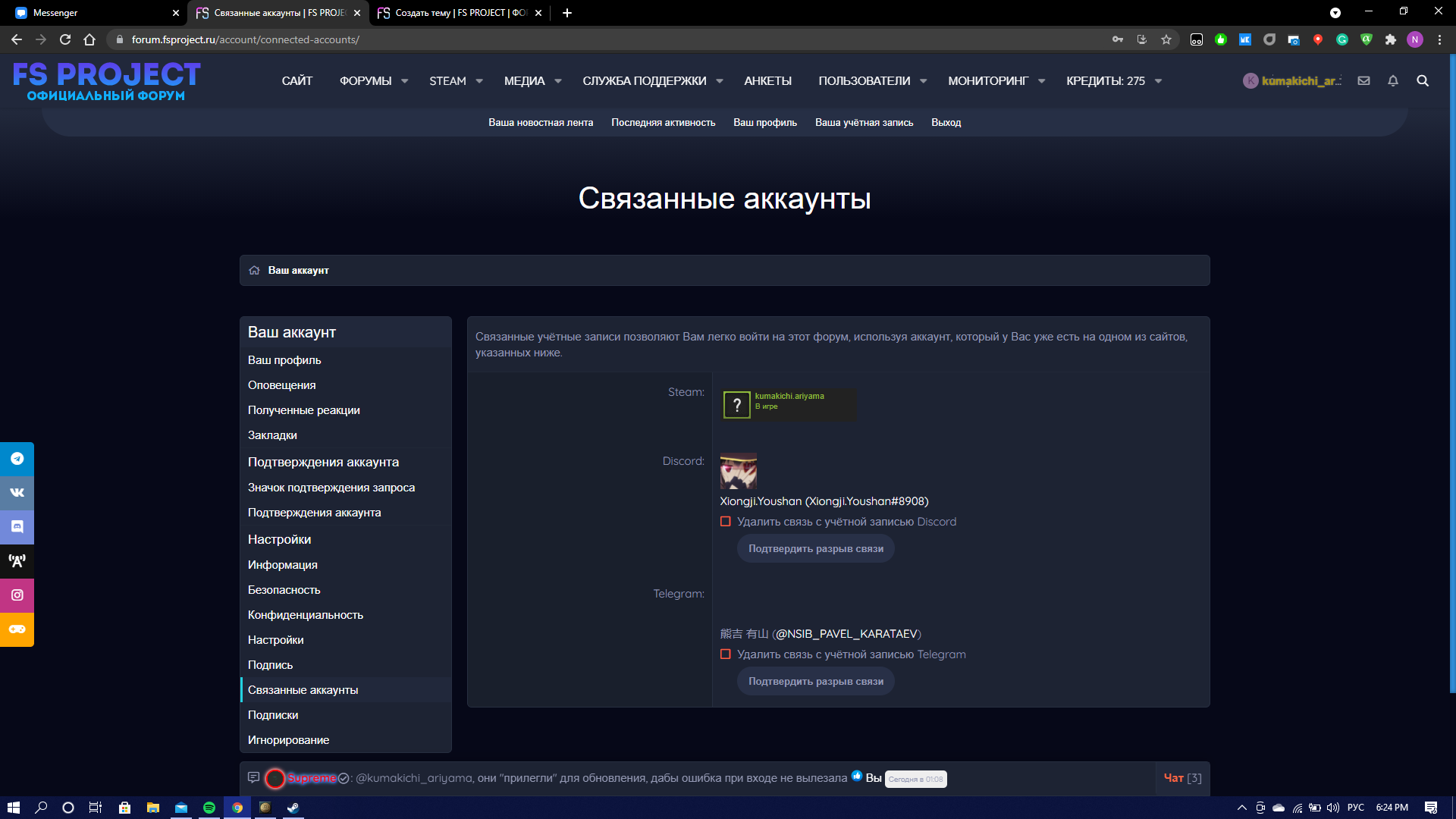The width and height of the screenshot is (1456, 819).
Task: Open the private messages envelope icon
Action: coord(1363,80)
